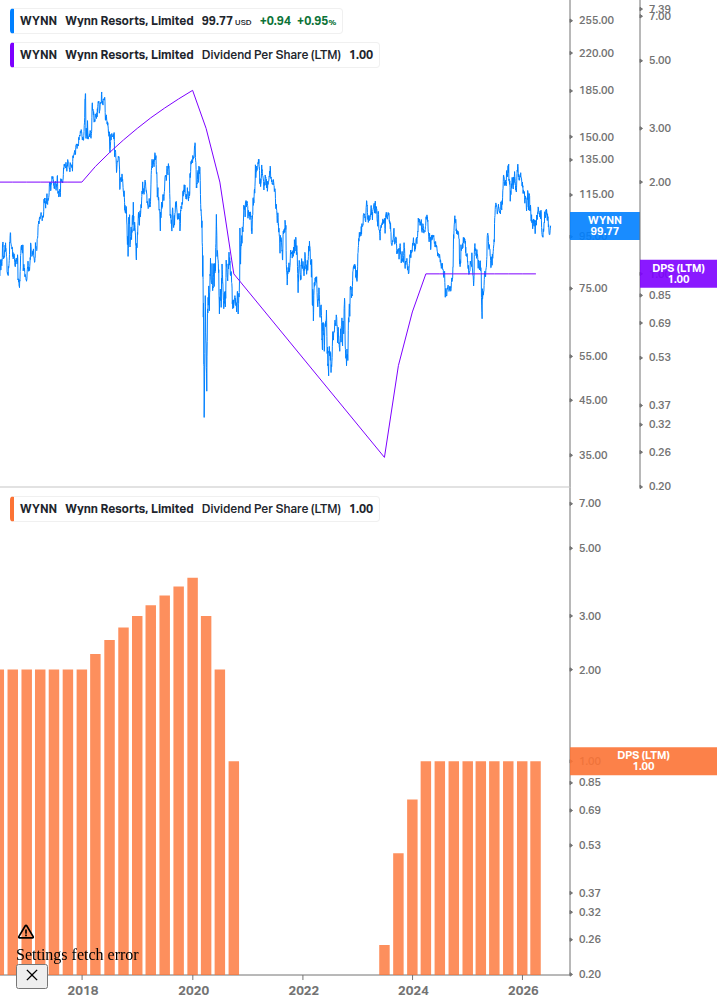Screen dimensions: 717x1005
Task: Click the 7.00 value on lower chart axis
Action: pos(590,503)
